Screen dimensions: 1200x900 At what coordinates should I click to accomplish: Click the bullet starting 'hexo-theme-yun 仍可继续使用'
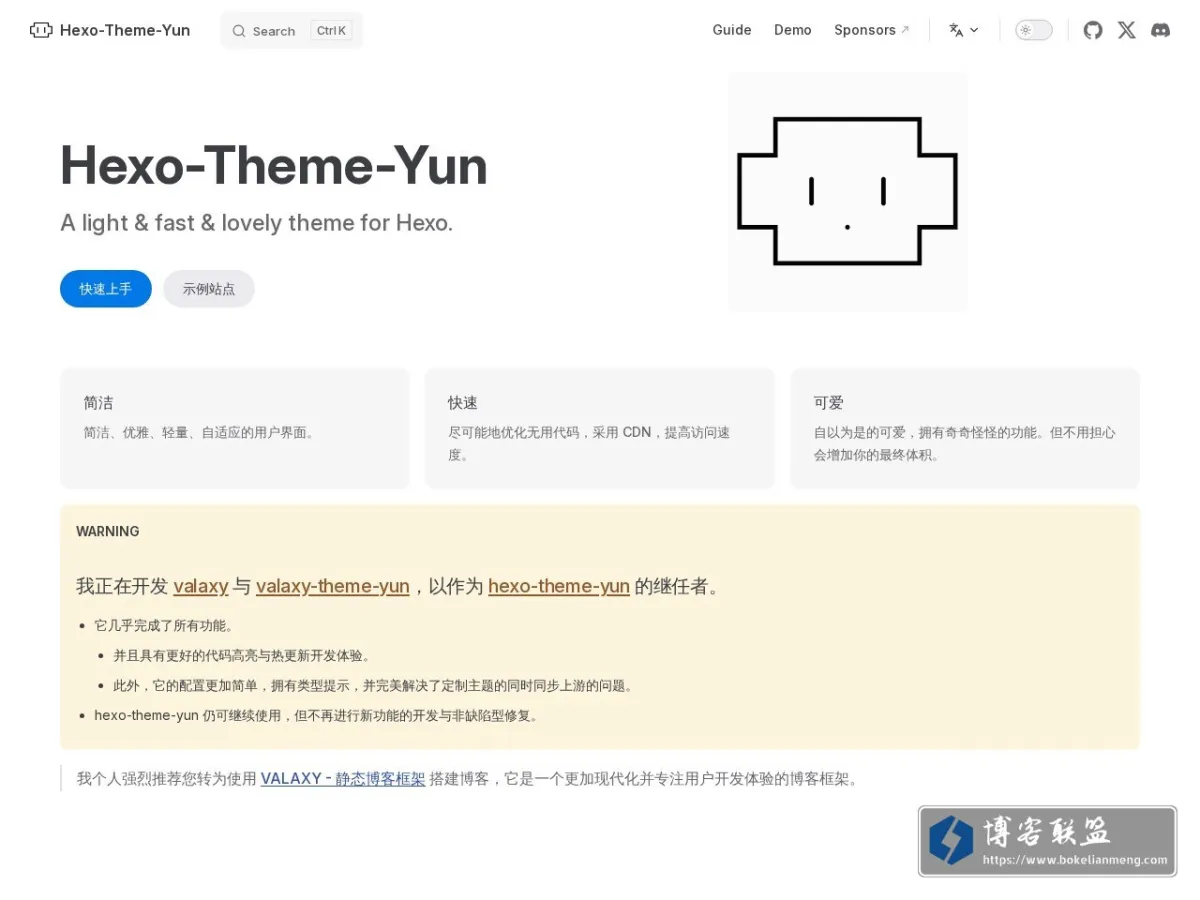pyautogui.click(x=317, y=716)
